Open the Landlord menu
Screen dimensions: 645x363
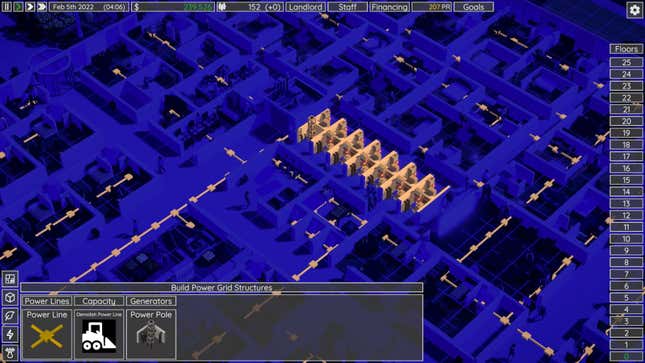click(306, 7)
